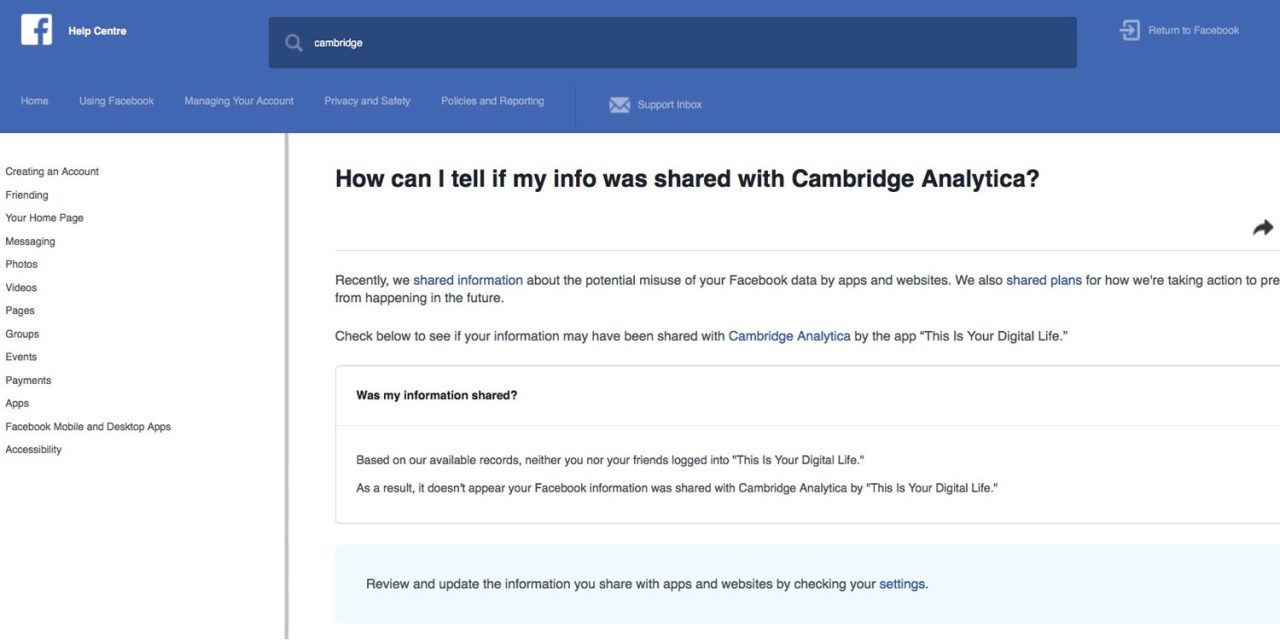Click the Support Inbox envelope icon

619,105
